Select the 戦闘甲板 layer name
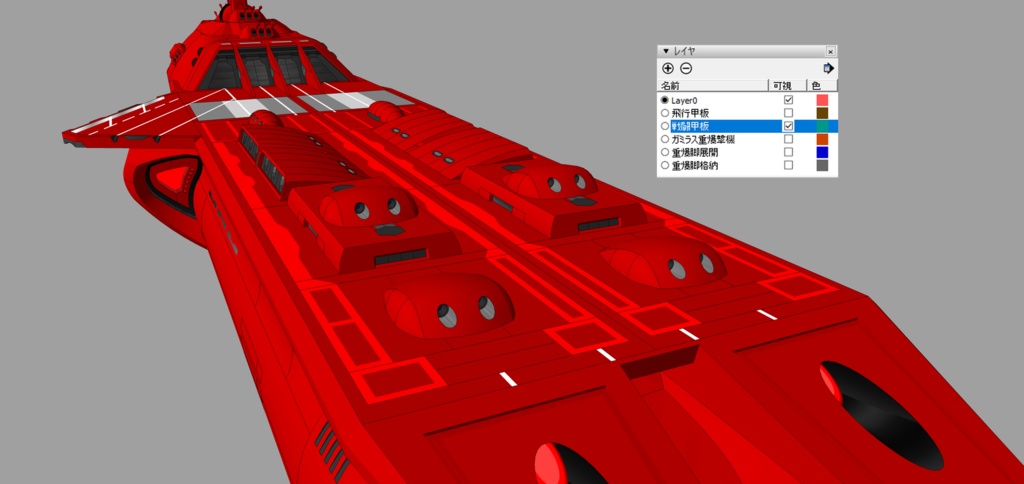Image resolution: width=1024 pixels, height=484 pixels. [690, 126]
